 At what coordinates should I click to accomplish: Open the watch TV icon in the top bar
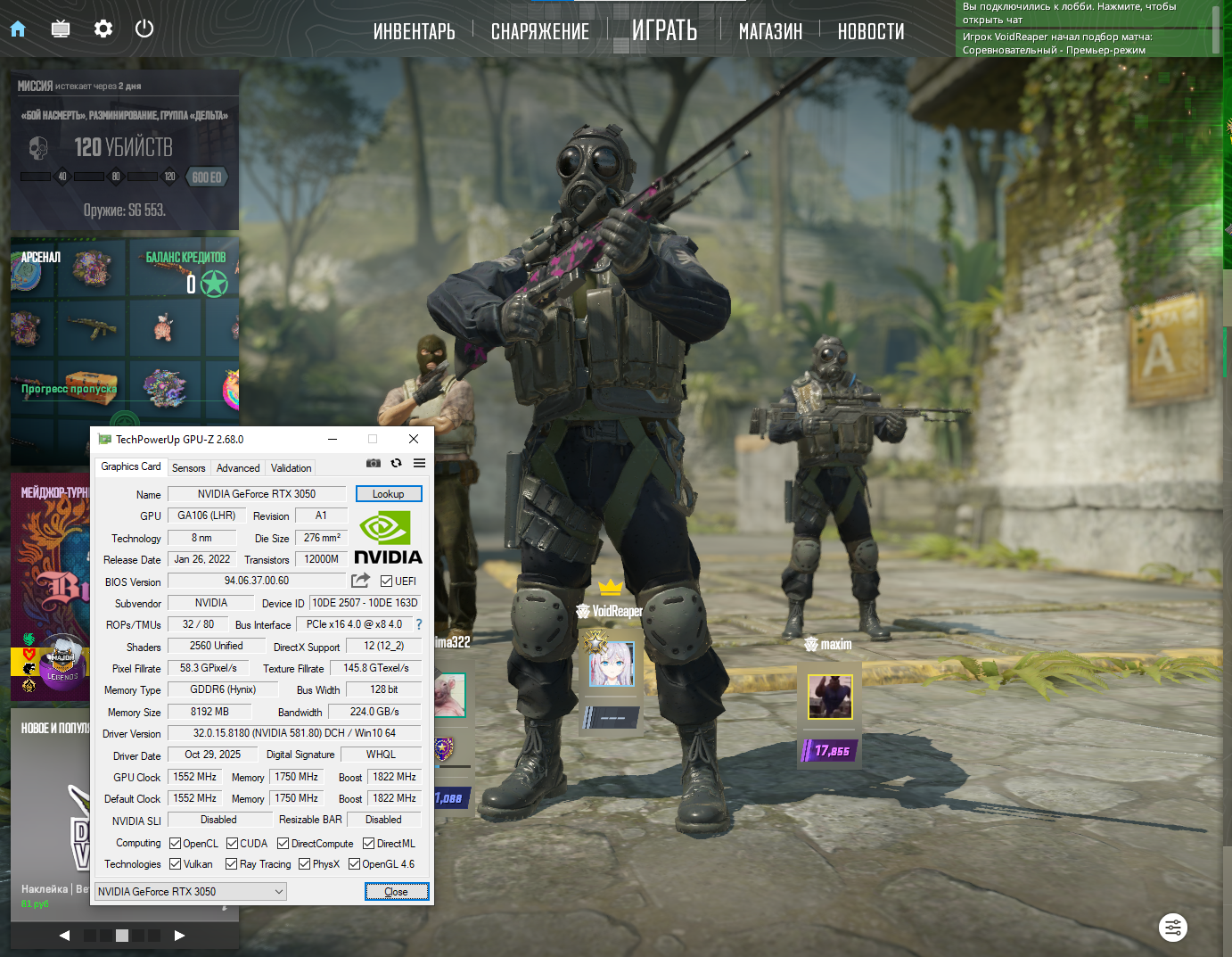point(61,29)
